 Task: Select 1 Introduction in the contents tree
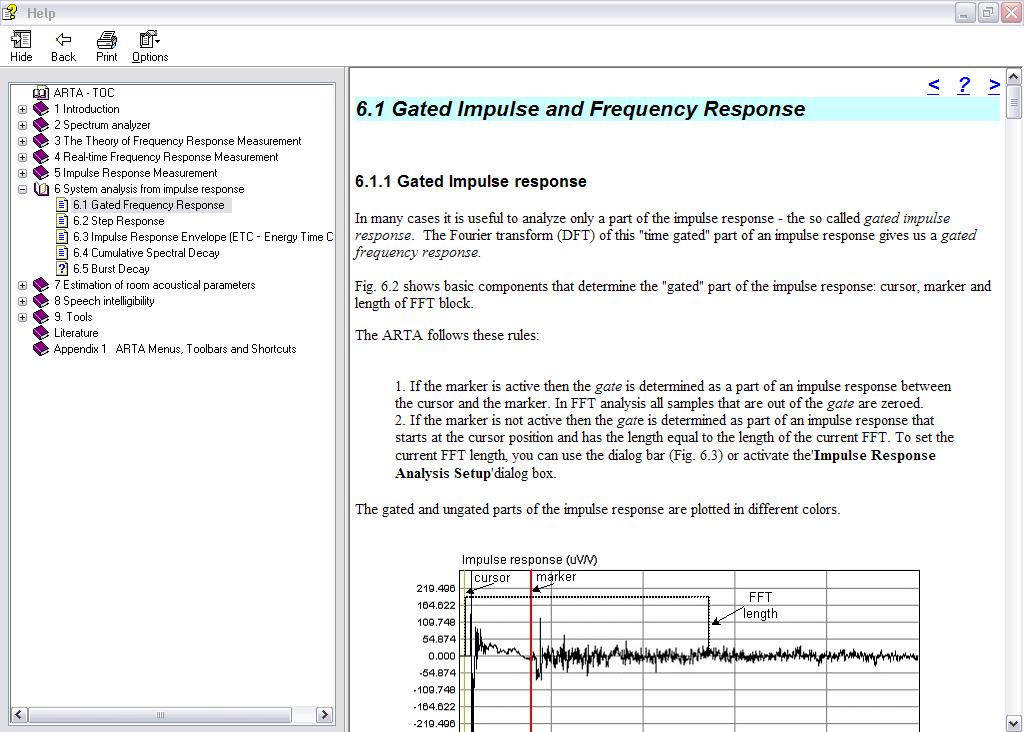[x=87, y=109]
